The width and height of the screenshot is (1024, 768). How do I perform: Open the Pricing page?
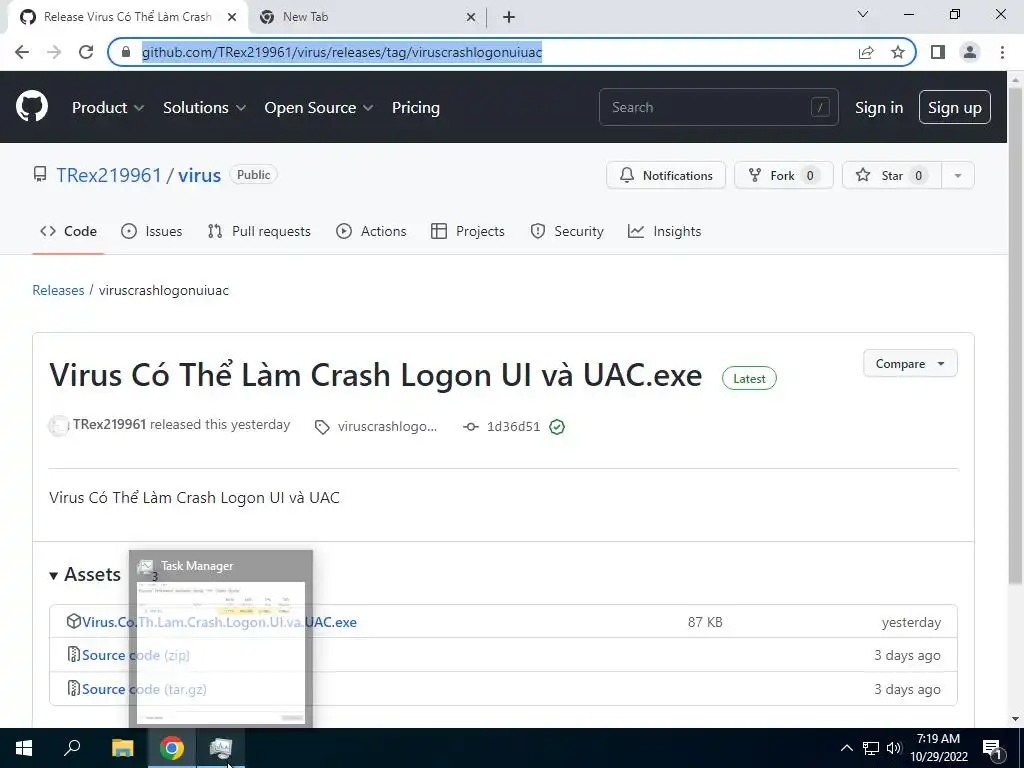415,108
